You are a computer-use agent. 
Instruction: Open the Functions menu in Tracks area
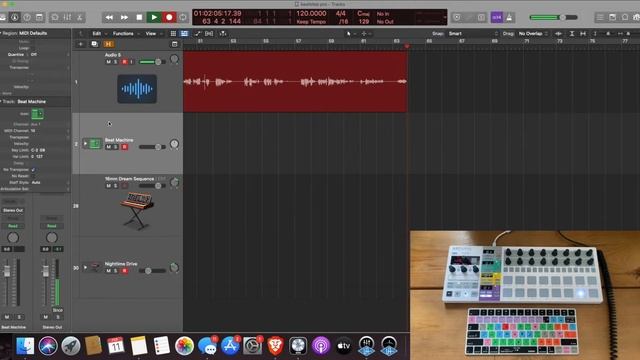[x=125, y=33]
